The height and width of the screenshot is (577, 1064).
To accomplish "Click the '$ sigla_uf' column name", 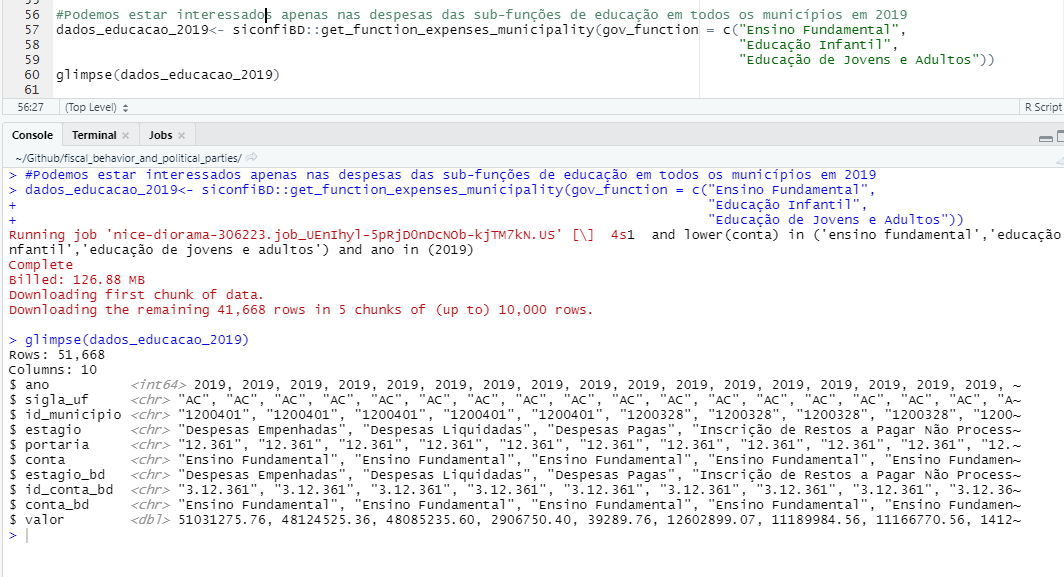I will (48, 400).
